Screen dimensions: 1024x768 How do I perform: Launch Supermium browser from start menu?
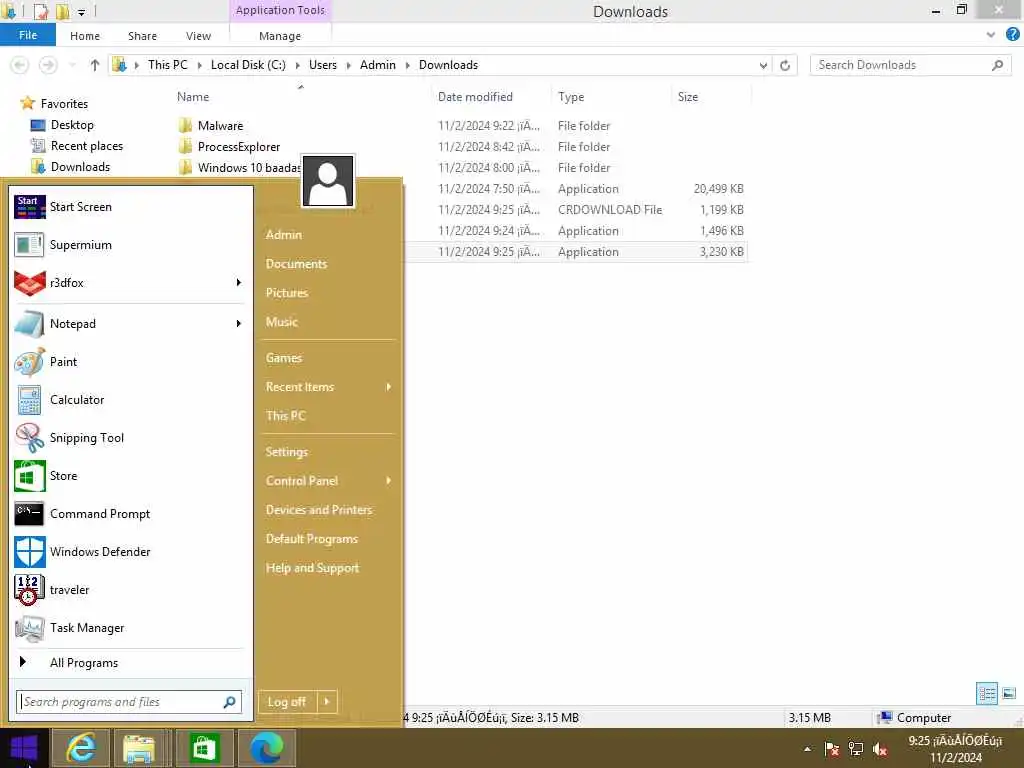point(131,245)
